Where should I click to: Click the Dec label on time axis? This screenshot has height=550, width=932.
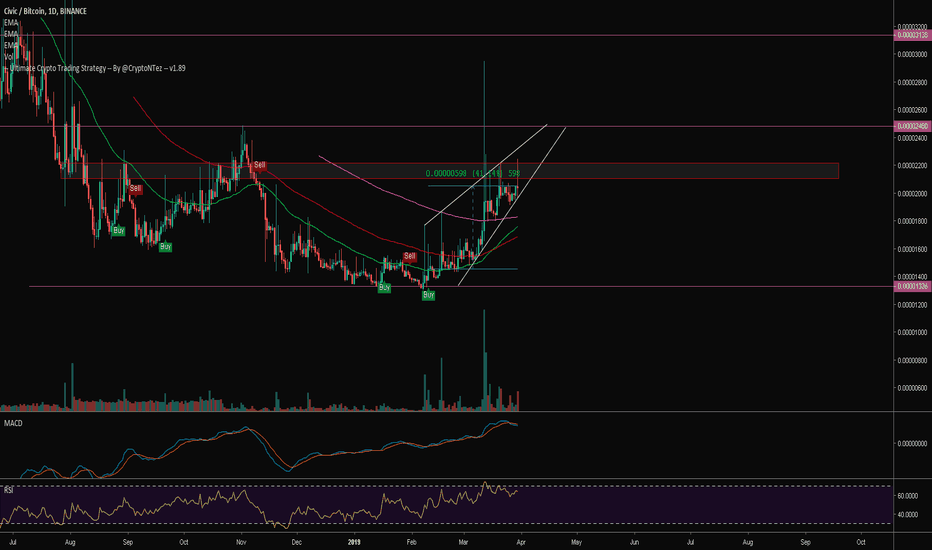click(296, 542)
